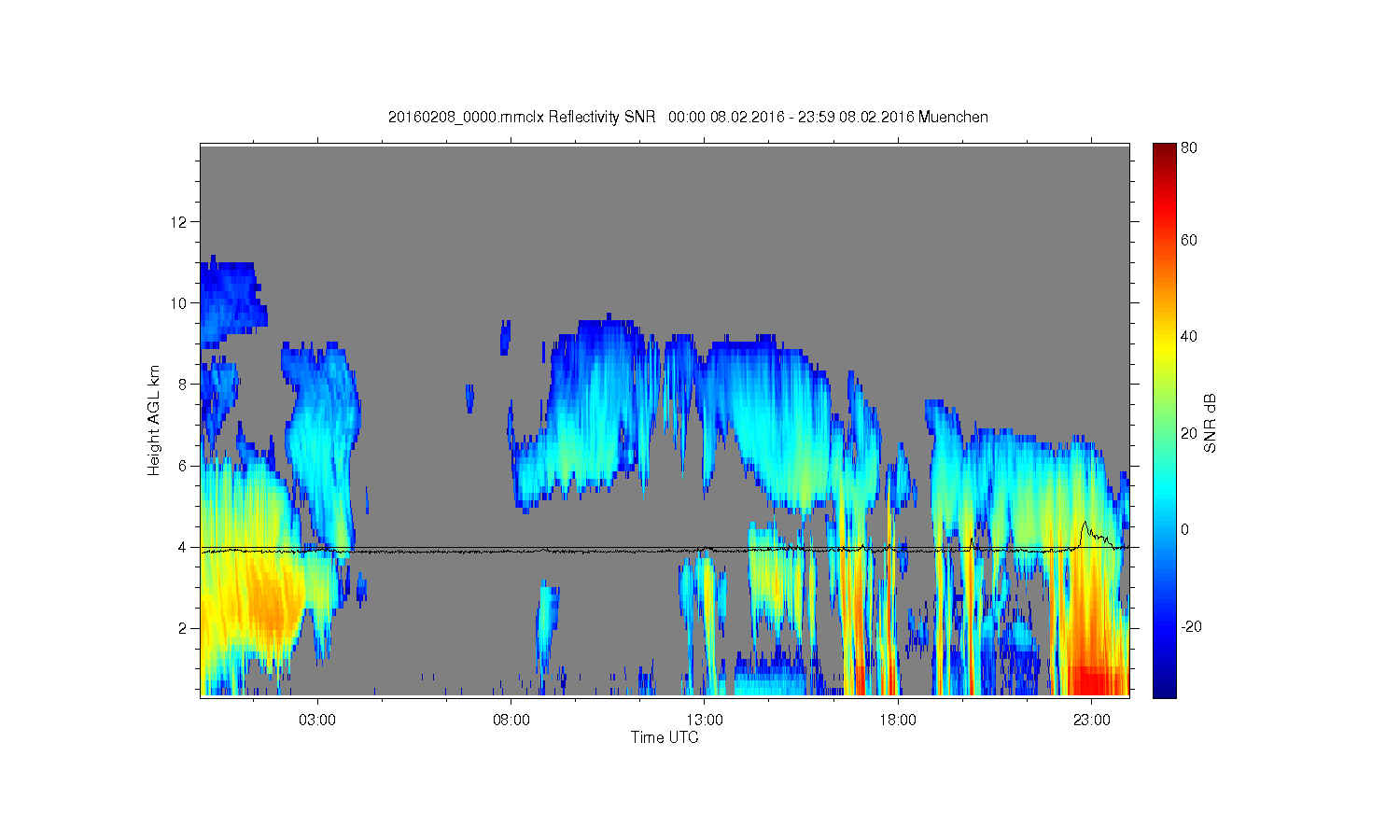Click the height tick label 6
This screenshot has height=840, width=1400.
click(x=184, y=466)
